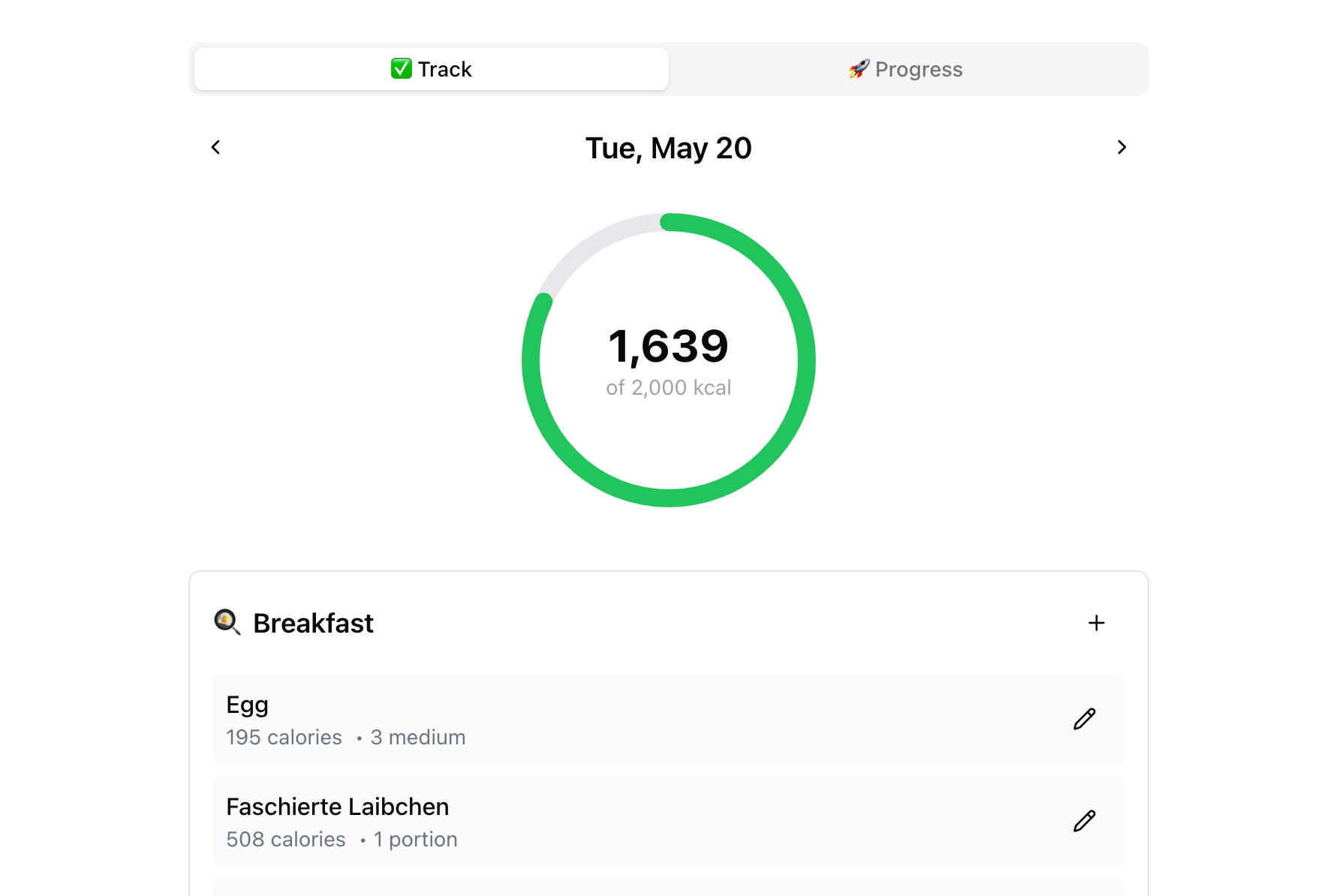Click the green calorie progress ring
The image size is (1330, 896).
pos(806,360)
